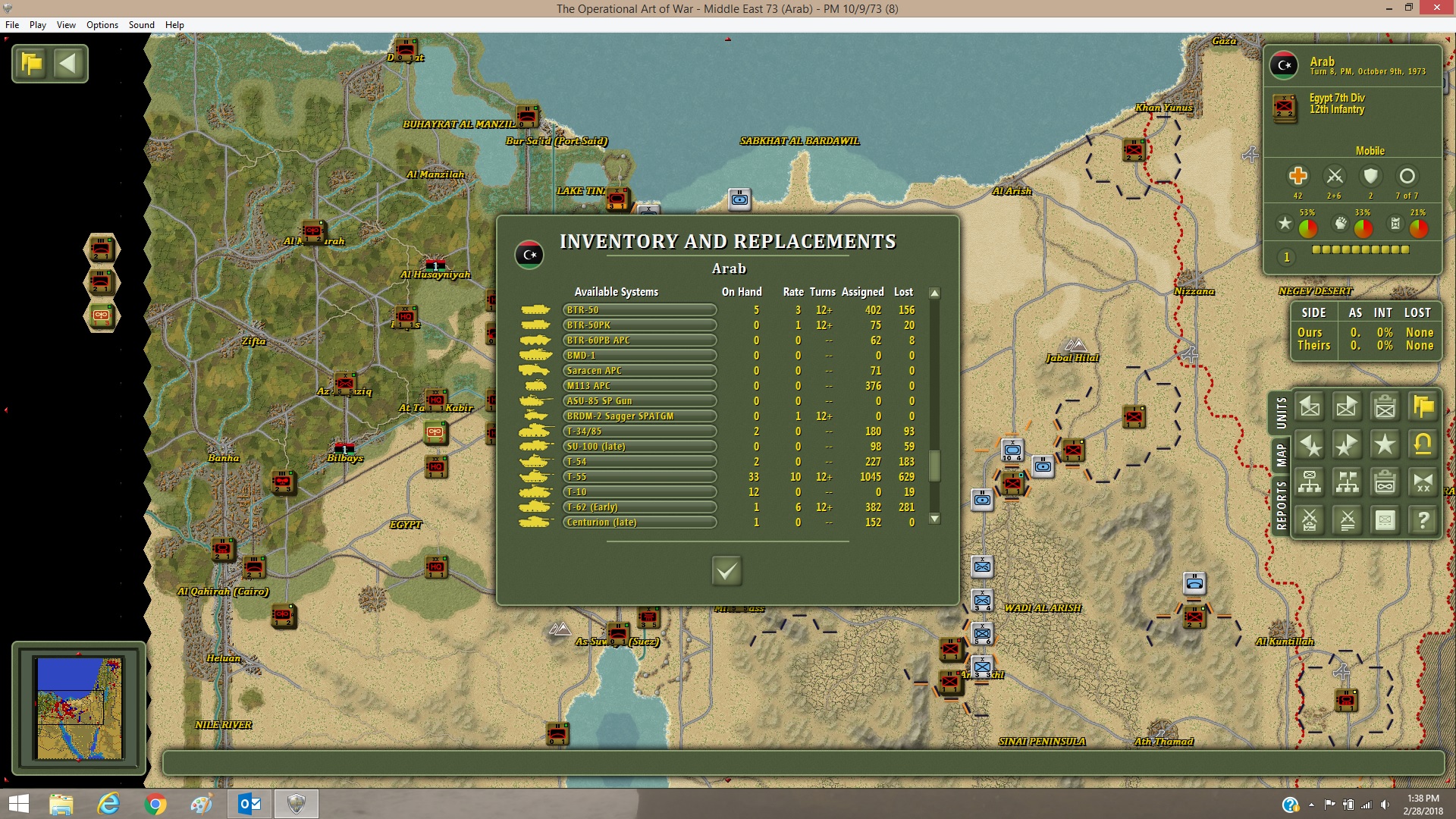Click the 21% supply pie chart
The image size is (1456, 819).
[x=1419, y=227]
